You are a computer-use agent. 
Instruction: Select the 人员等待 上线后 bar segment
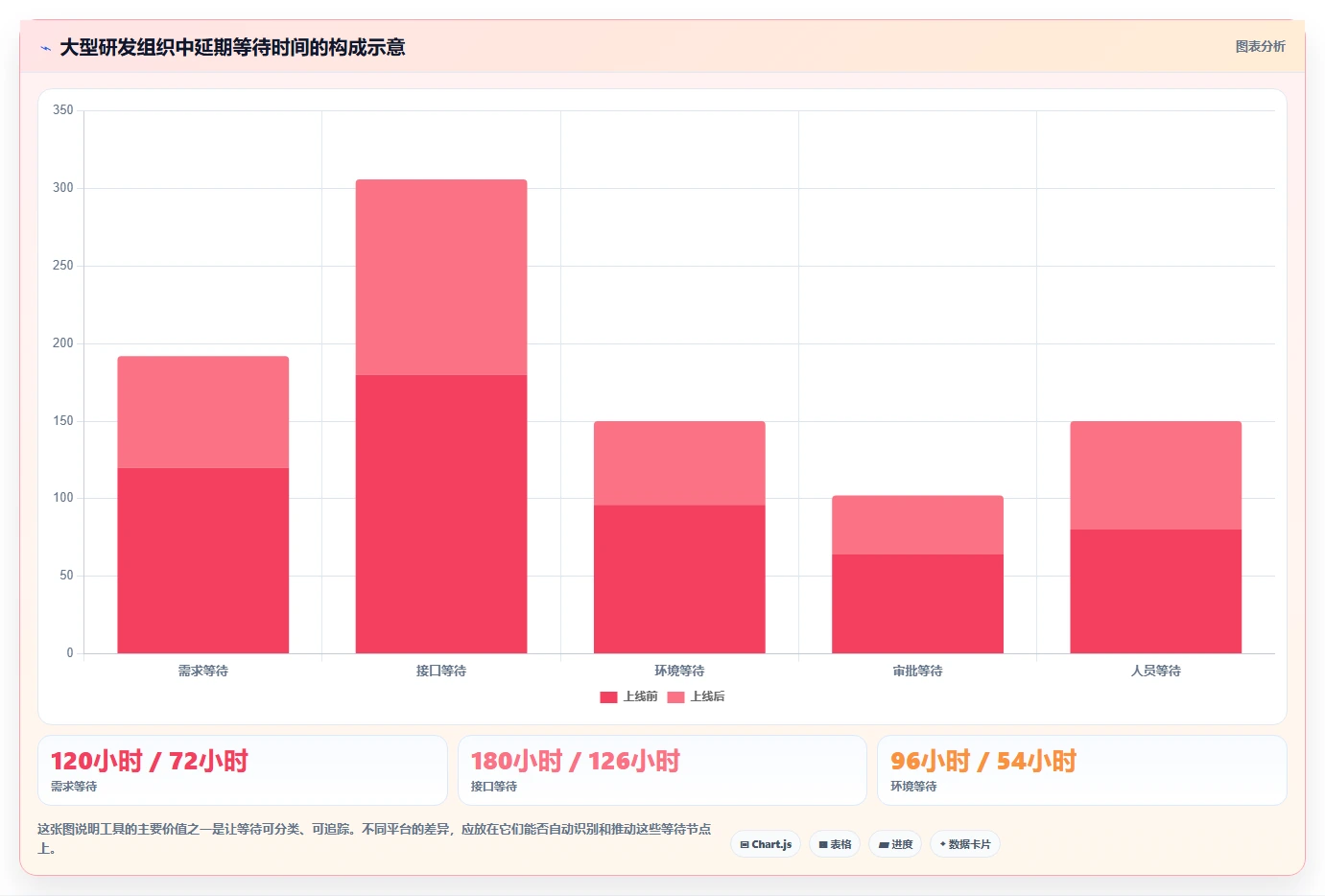[x=1155, y=476]
